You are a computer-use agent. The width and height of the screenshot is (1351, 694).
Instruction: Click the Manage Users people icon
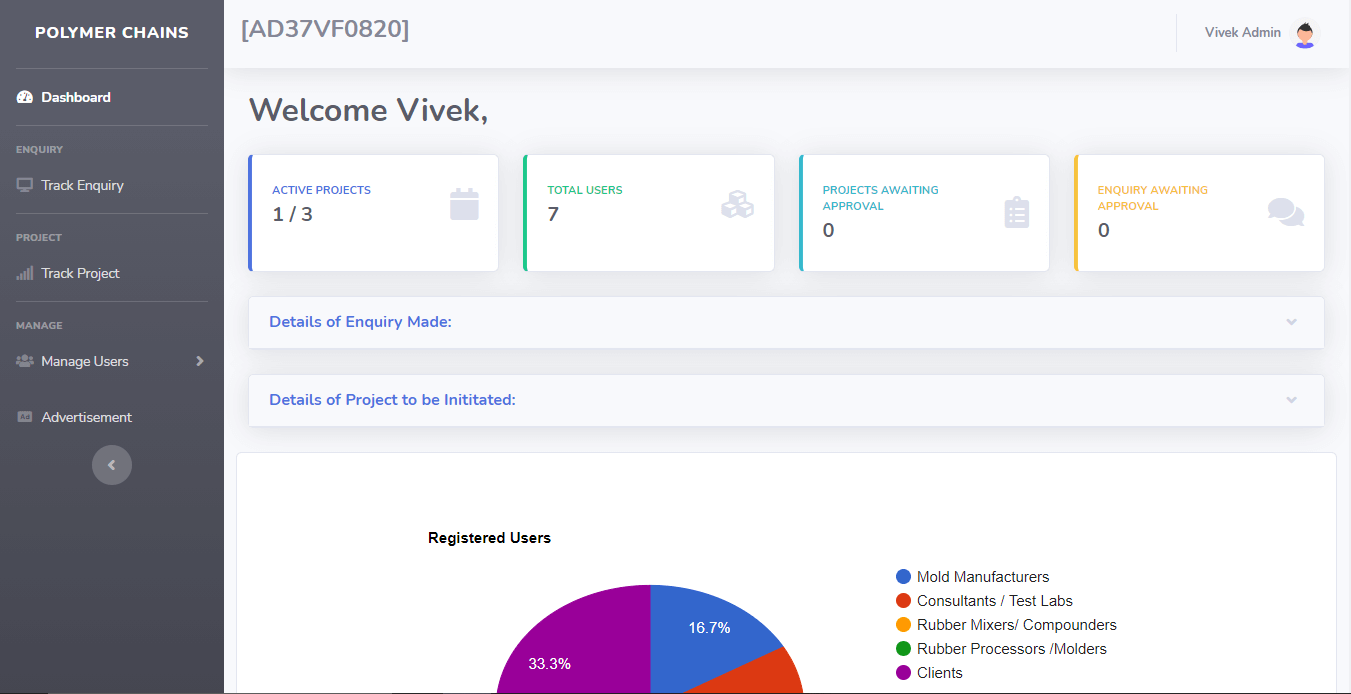[25, 361]
